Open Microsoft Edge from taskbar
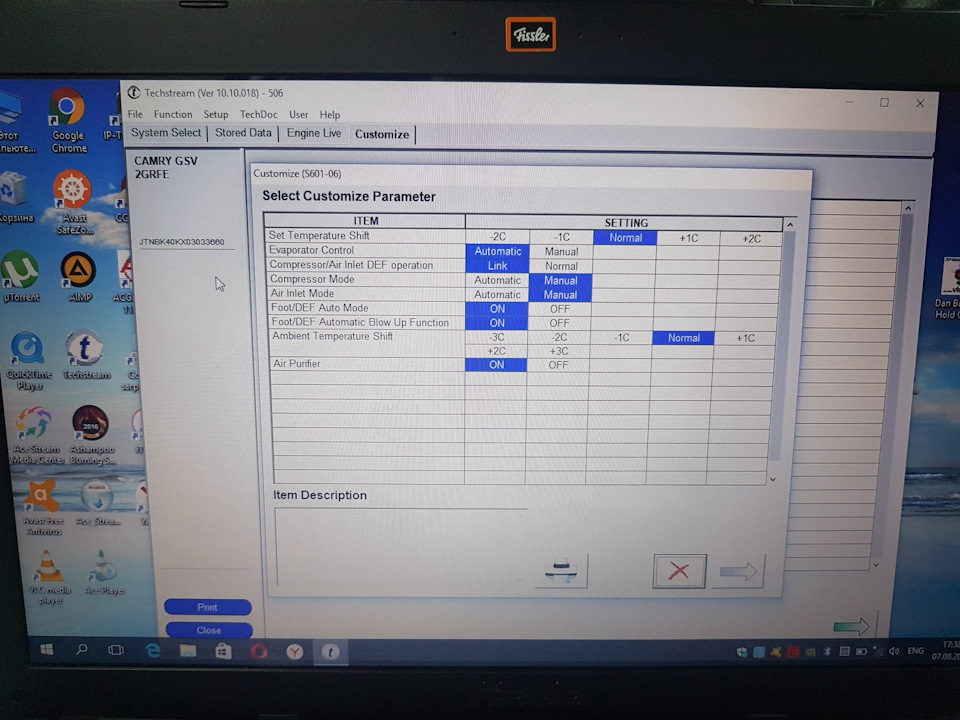 point(153,651)
